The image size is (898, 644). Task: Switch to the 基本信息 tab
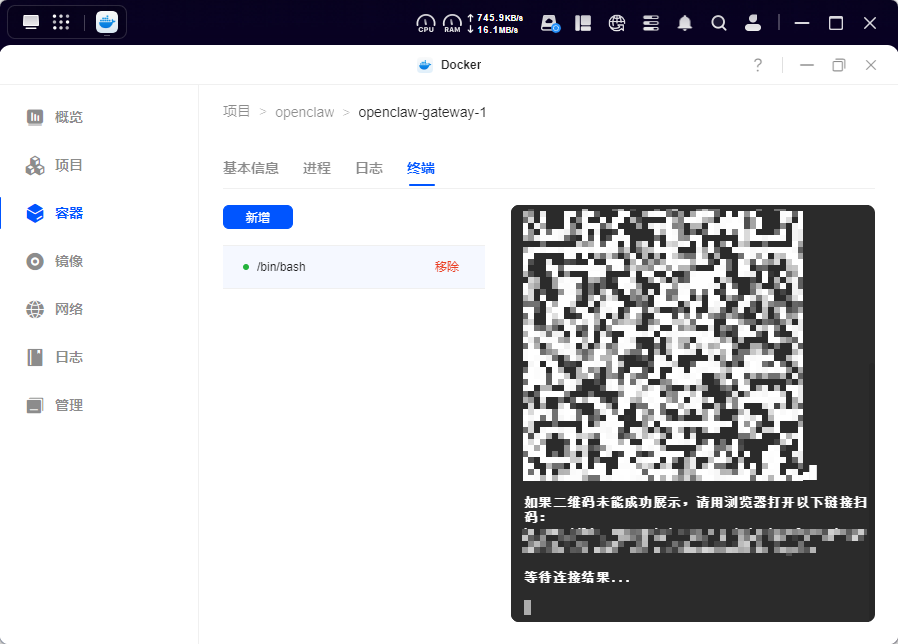click(252, 168)
